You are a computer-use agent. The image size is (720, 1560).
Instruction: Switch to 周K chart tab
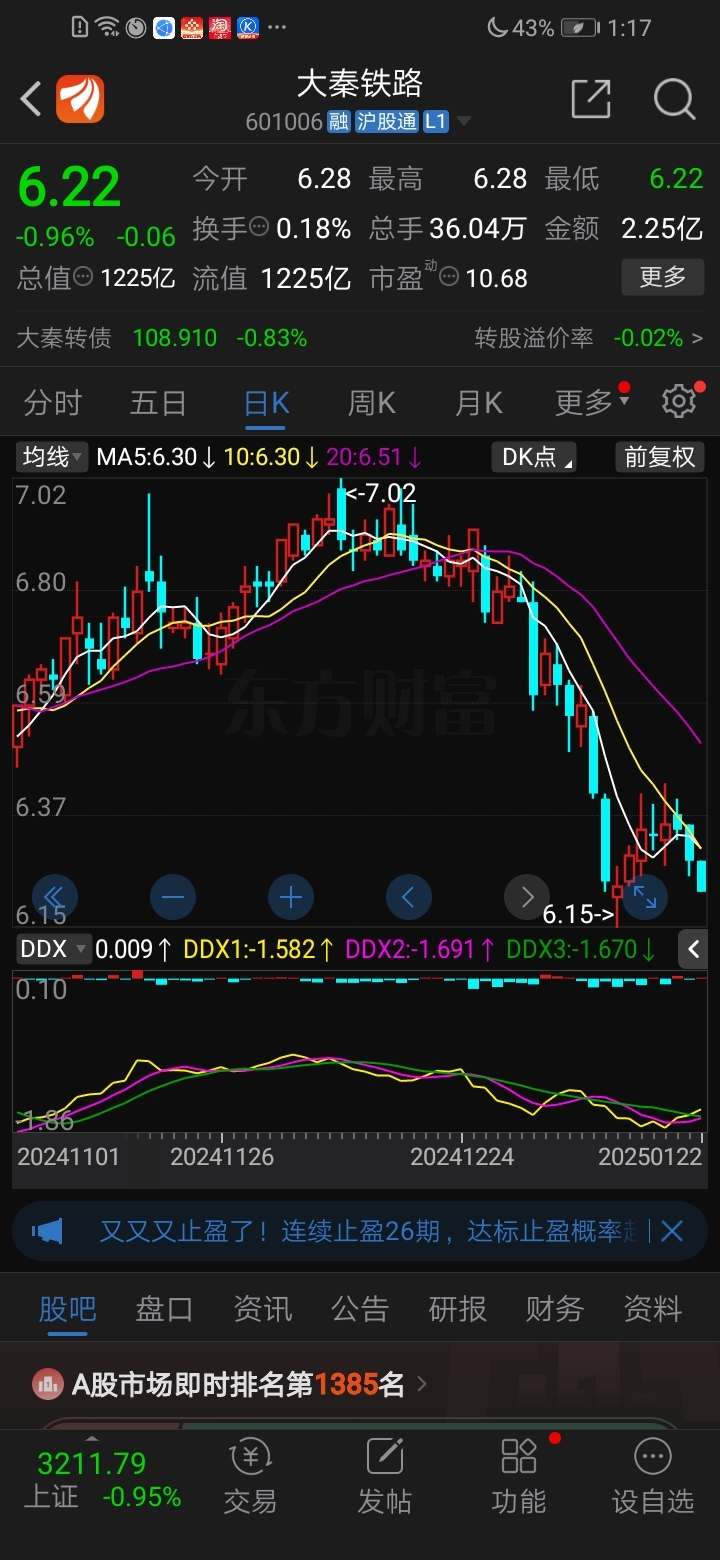(372, 402)
